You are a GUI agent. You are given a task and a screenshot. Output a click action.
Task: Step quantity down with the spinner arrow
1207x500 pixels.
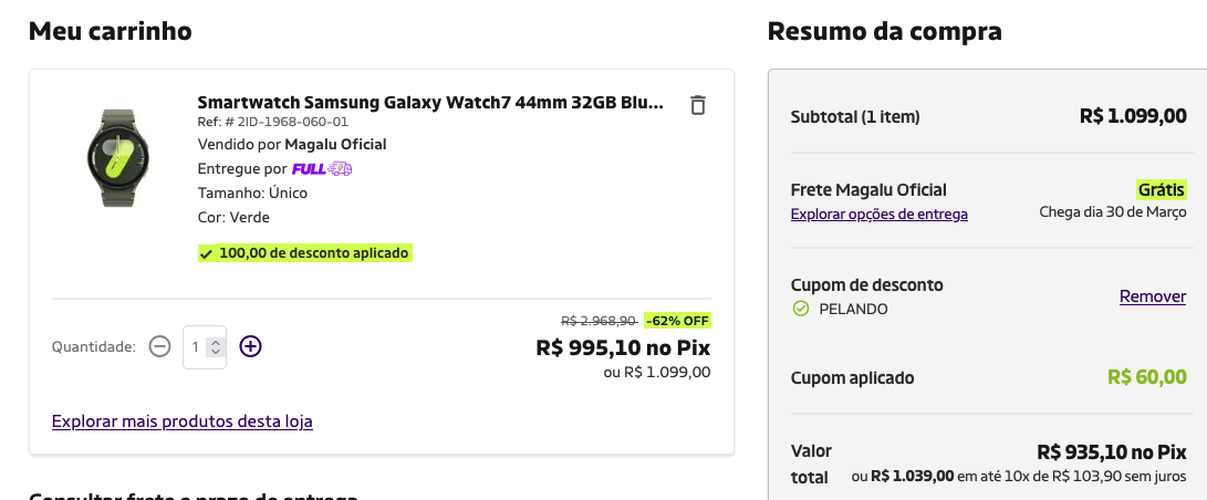point(213,352)
